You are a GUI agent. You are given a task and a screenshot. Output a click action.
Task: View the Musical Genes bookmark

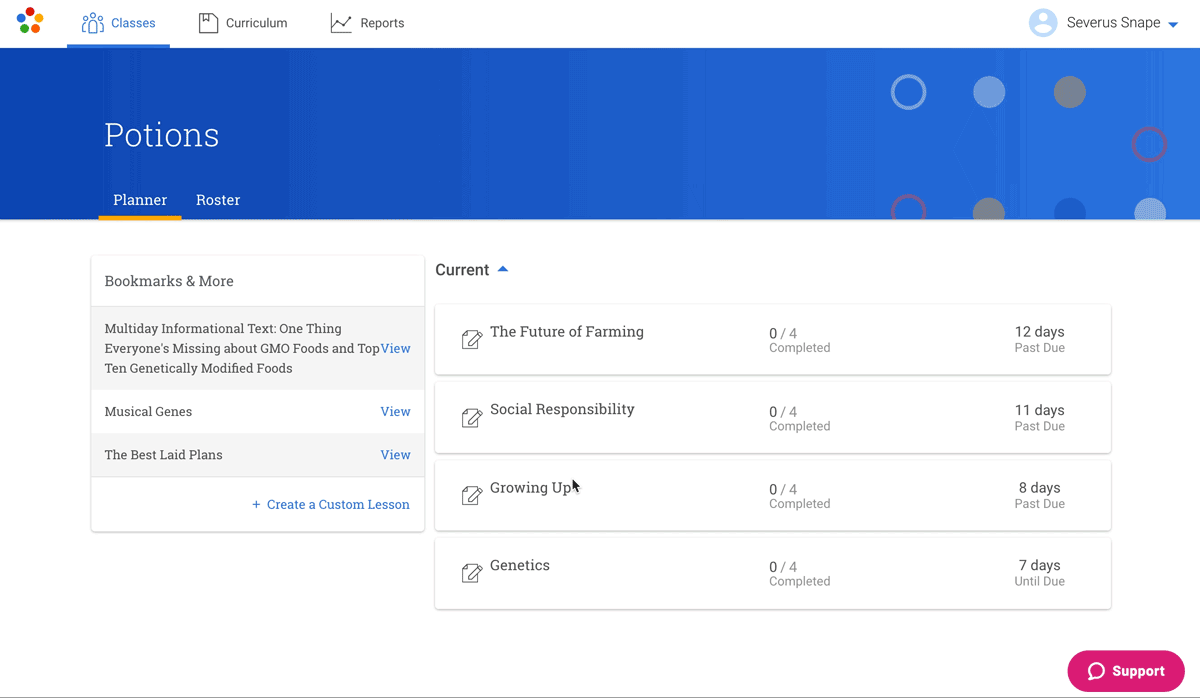point(396,411)
